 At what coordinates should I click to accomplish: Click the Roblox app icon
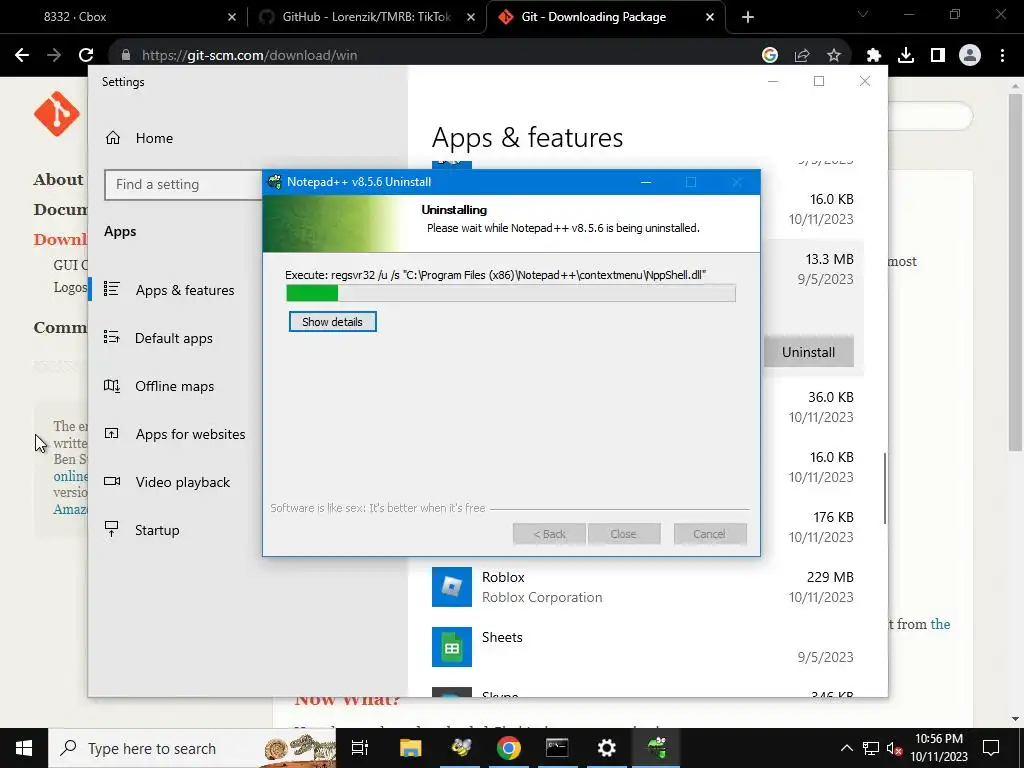[x=452, y=587]
